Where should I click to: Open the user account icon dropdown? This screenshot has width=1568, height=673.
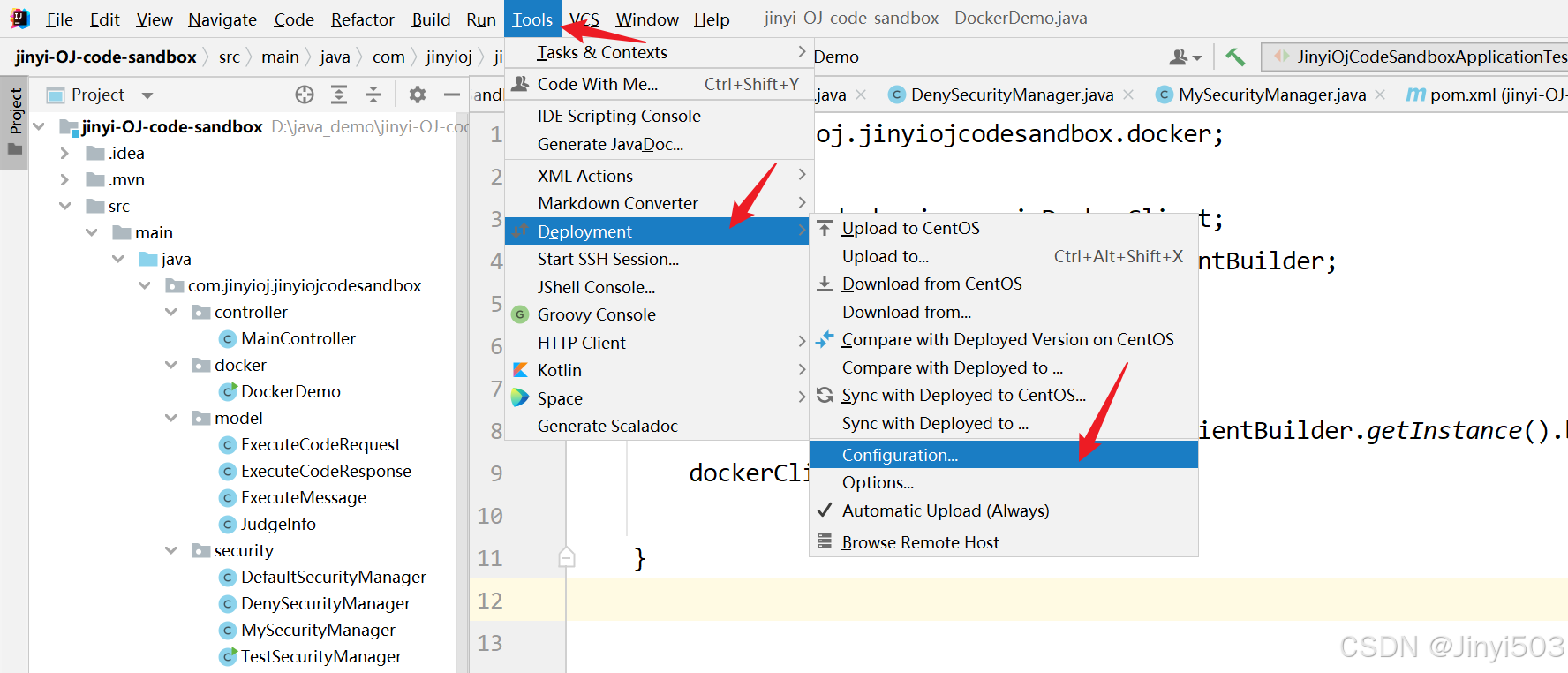1186,57
